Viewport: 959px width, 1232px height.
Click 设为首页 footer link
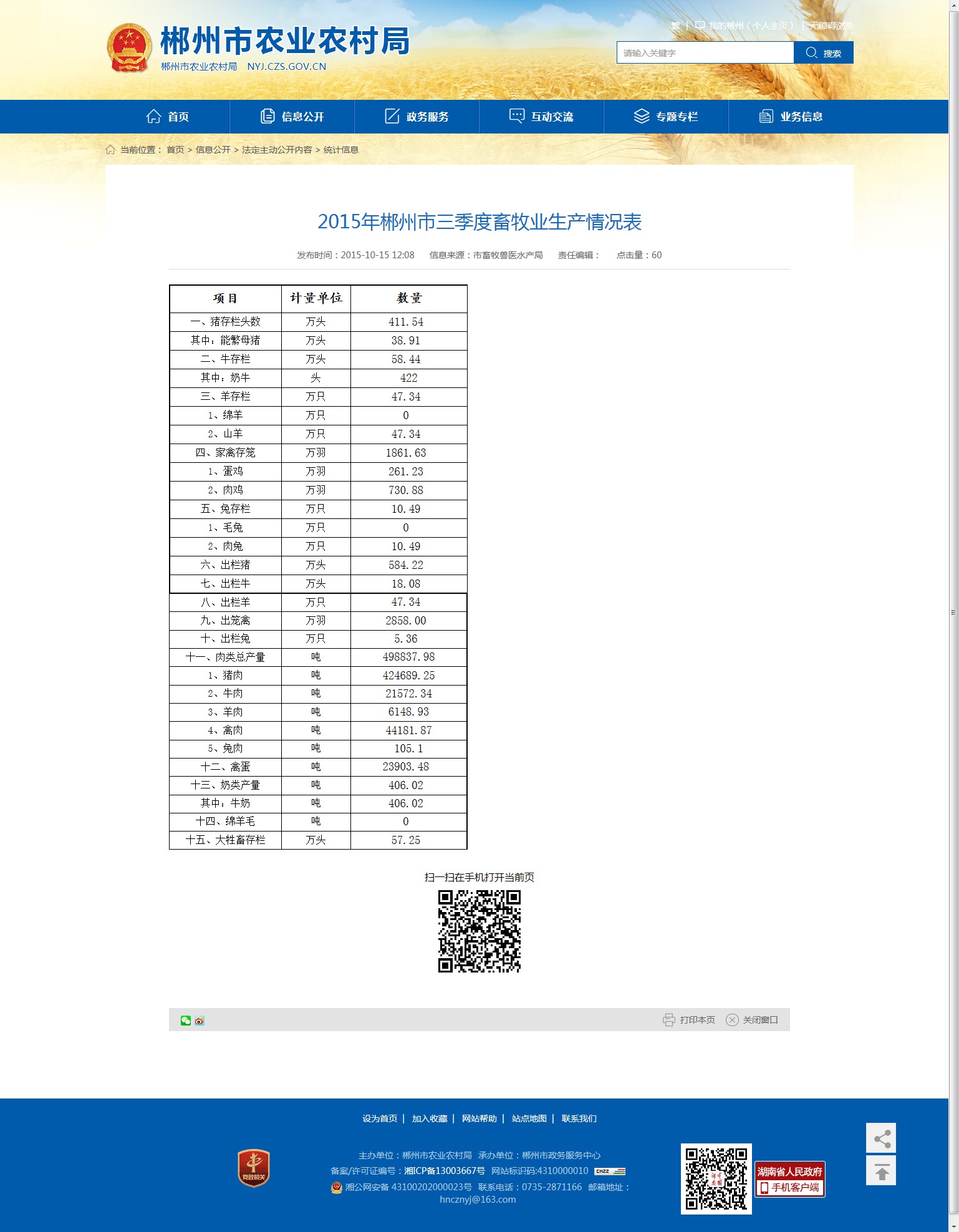380,1118
